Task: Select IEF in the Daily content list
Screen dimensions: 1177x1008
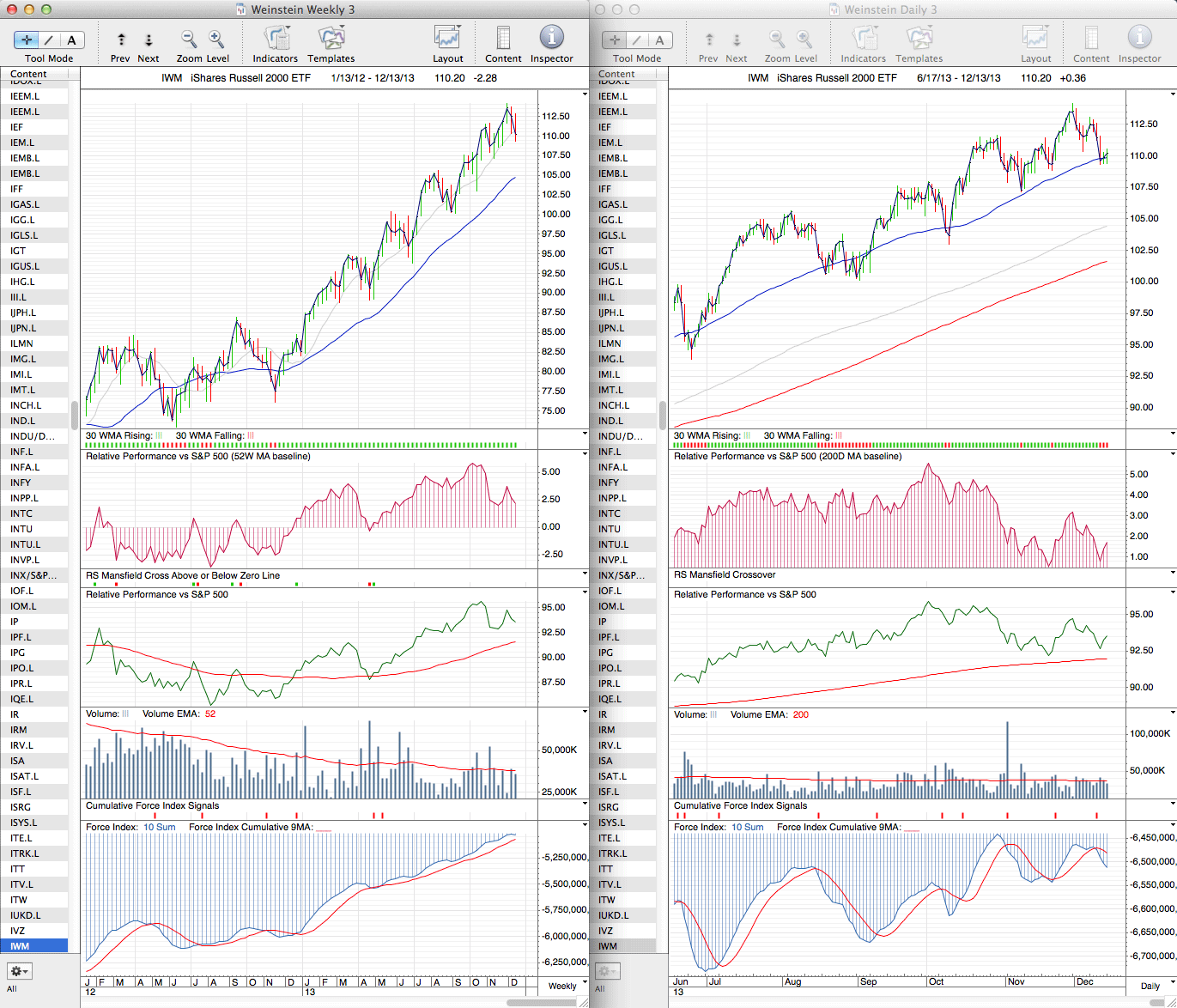Action: pos(622,126)
